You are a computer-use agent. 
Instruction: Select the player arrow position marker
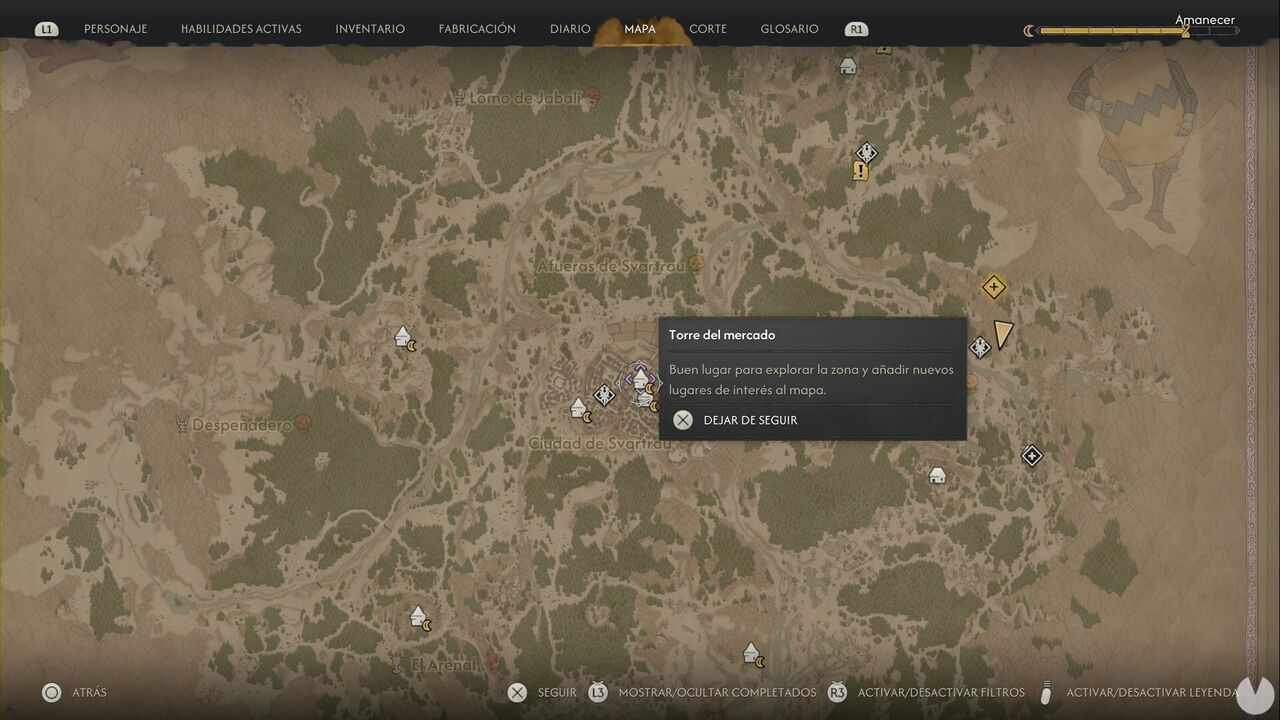[1002, 334]
